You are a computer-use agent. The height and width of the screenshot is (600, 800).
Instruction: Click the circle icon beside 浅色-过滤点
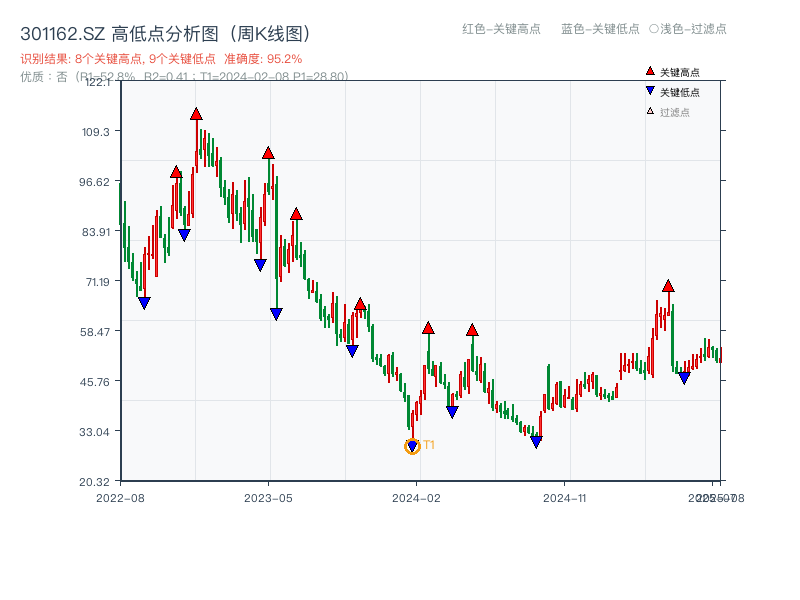pos(656,30)
